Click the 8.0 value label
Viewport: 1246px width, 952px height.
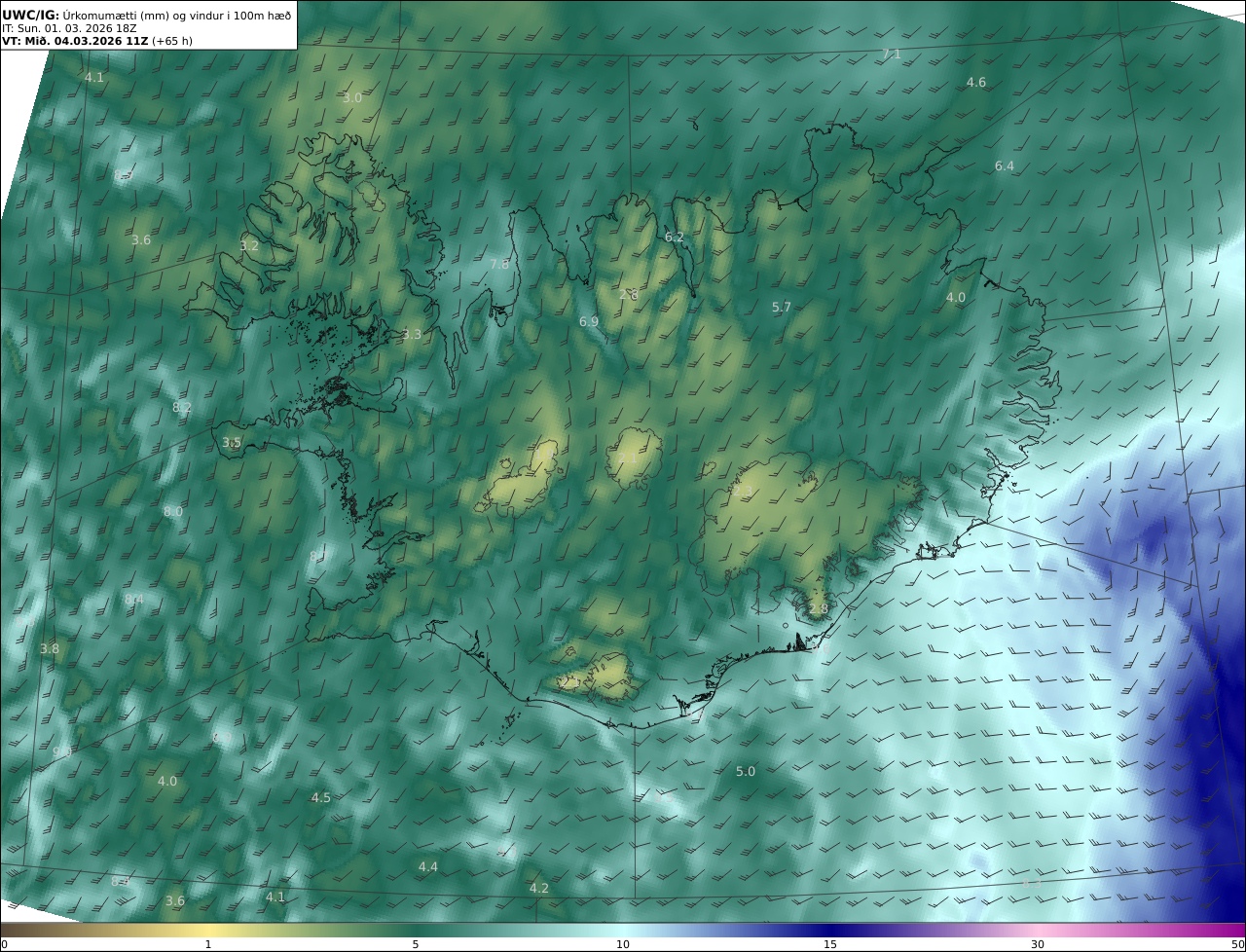tap(173, 512)
